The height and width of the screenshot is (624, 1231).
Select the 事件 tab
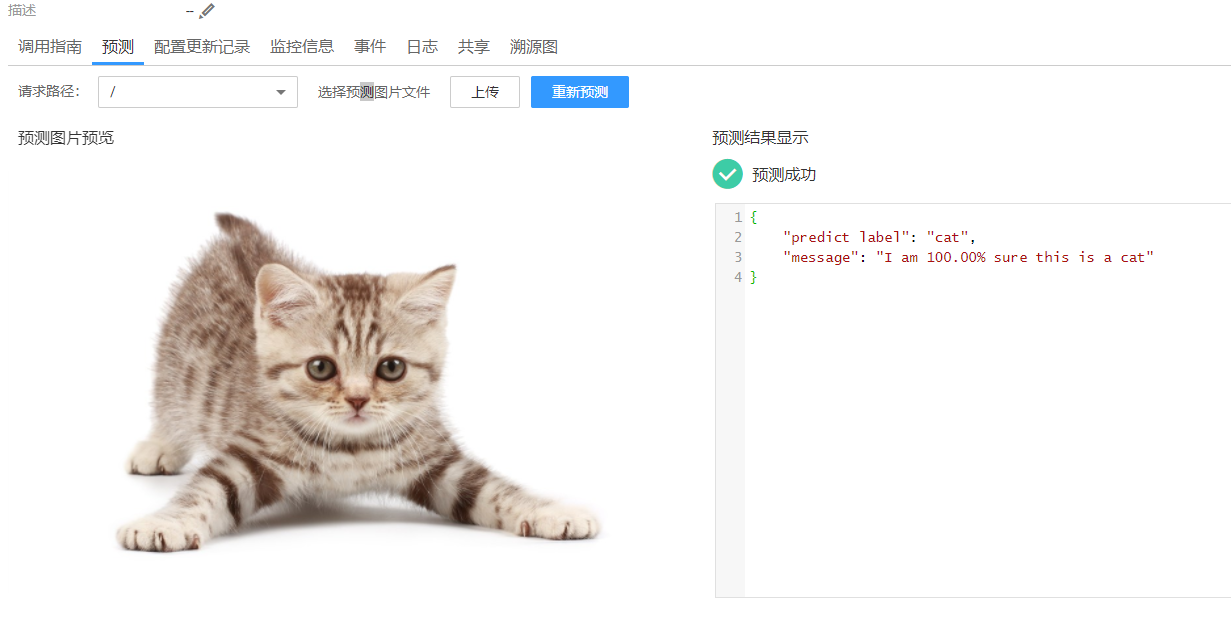[x=370, y=46]
